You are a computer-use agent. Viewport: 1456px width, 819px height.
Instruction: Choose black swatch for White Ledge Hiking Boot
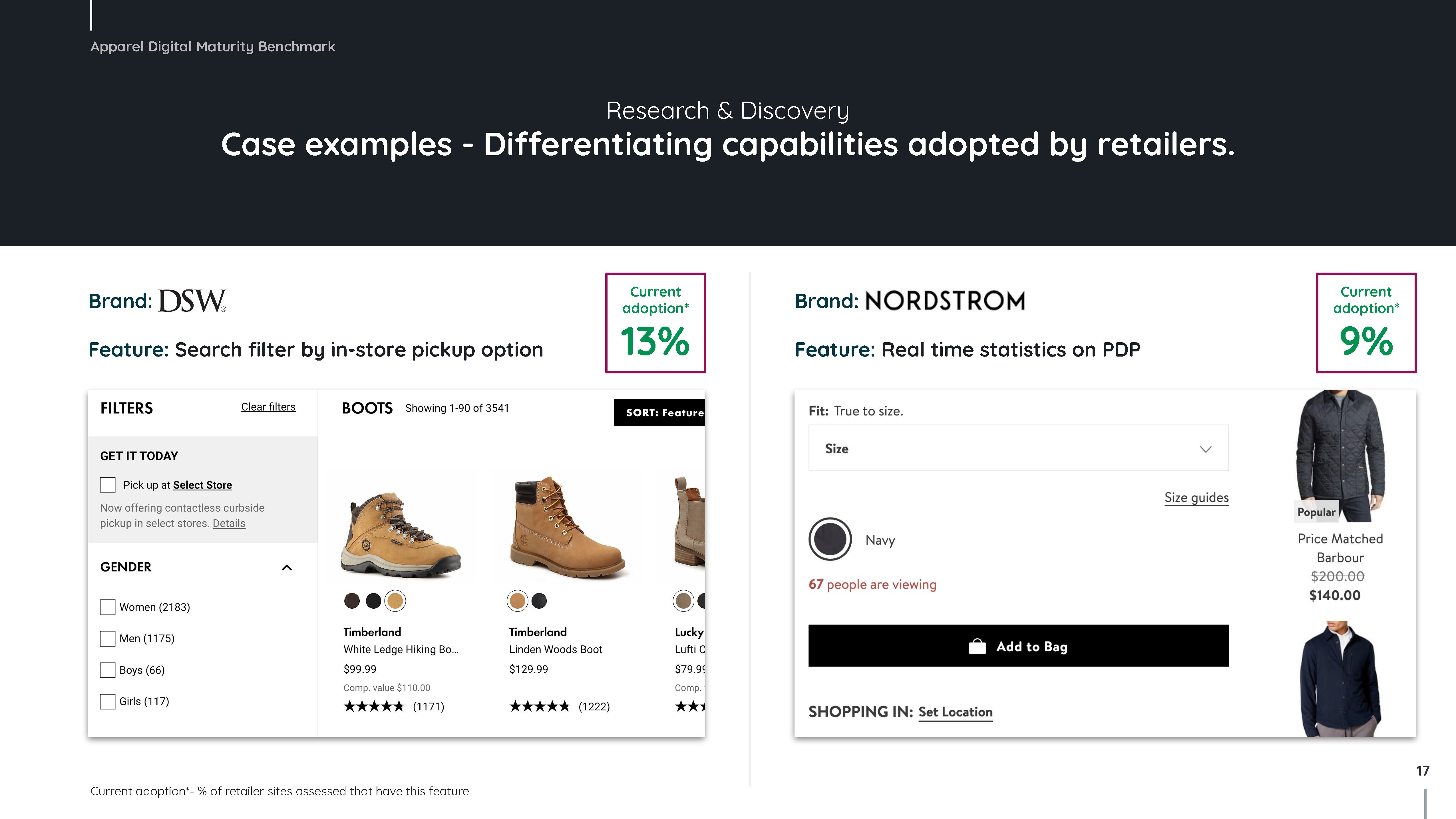[x=373, y=601]
